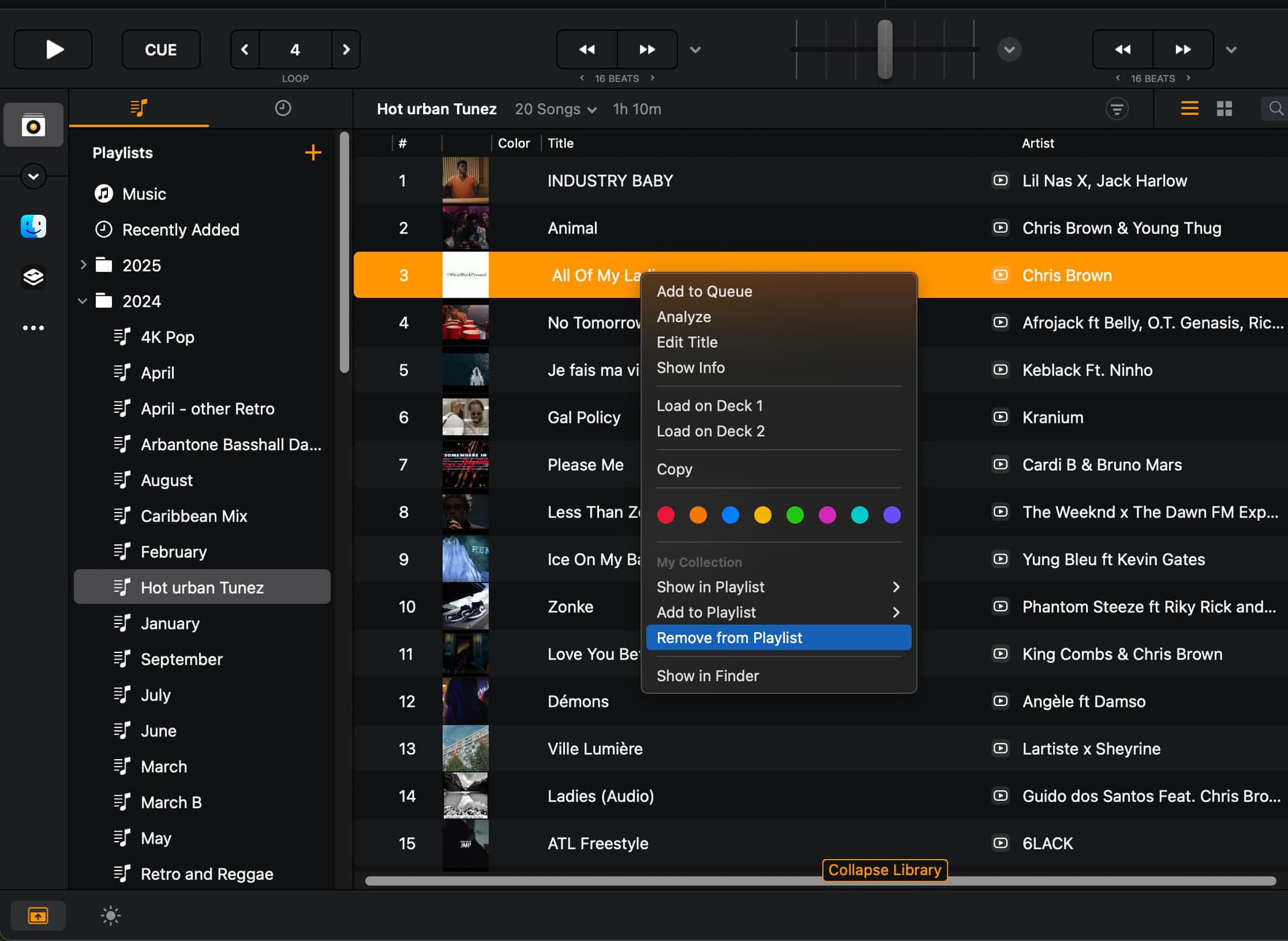The height and width of the screenshot is (941, 1288).
Task: Pick the red color swatch
Action: coord(665,515)
